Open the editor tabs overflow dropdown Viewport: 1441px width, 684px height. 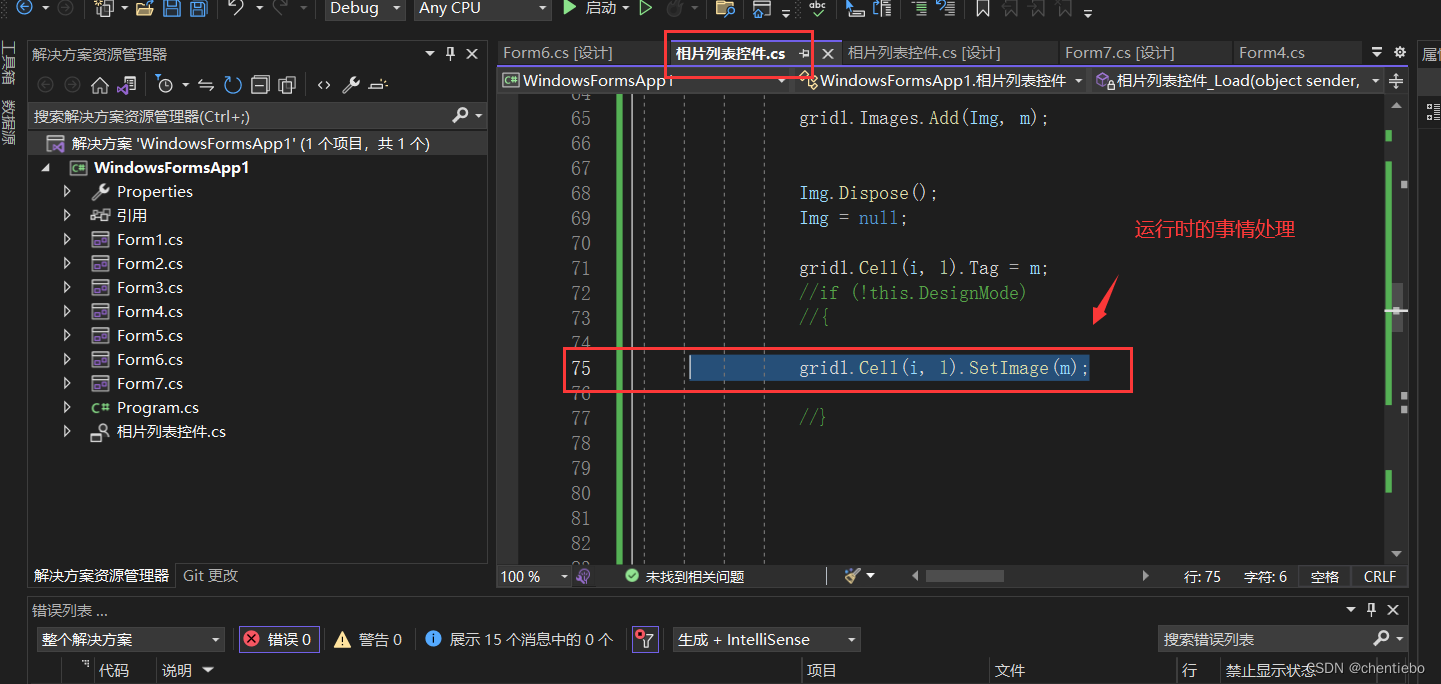click(1377, 53)
